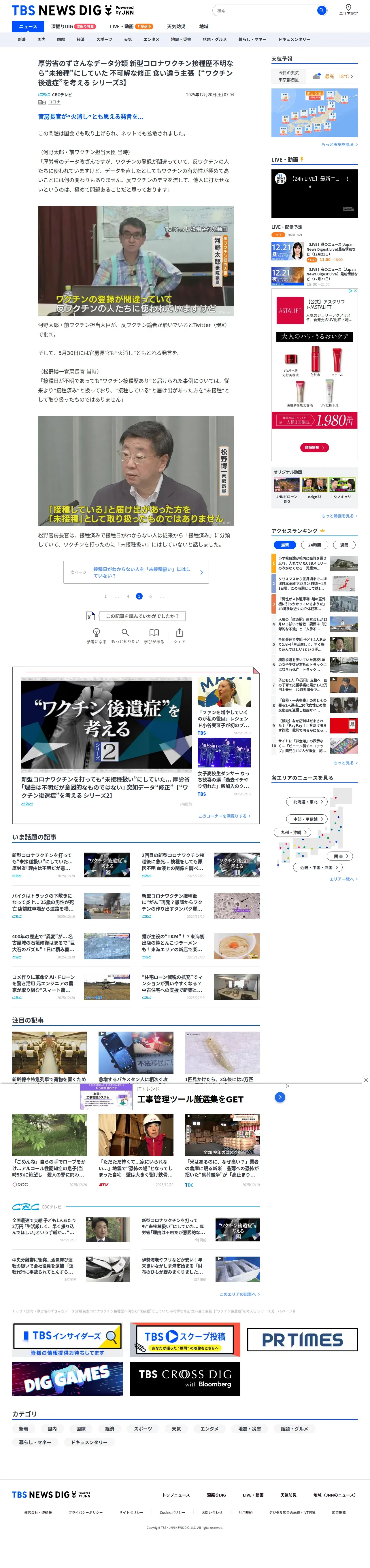
Task: Select 週間 ranking filter
Action: [x=344, y=545]
